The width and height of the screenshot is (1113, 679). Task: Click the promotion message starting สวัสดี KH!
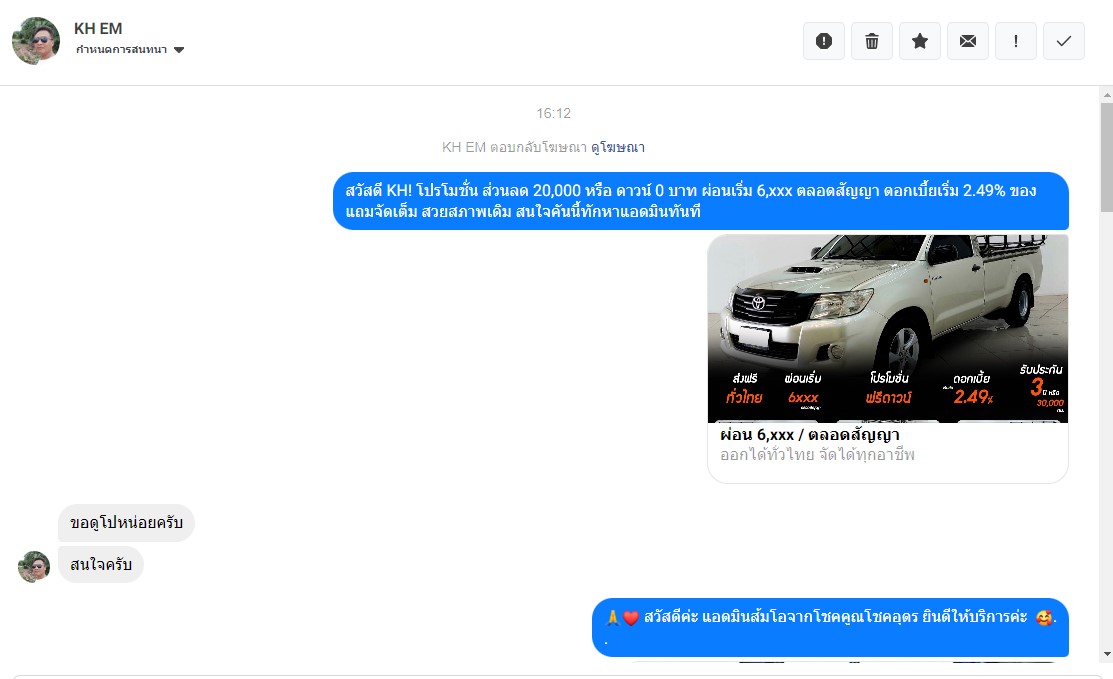point(701,201)
